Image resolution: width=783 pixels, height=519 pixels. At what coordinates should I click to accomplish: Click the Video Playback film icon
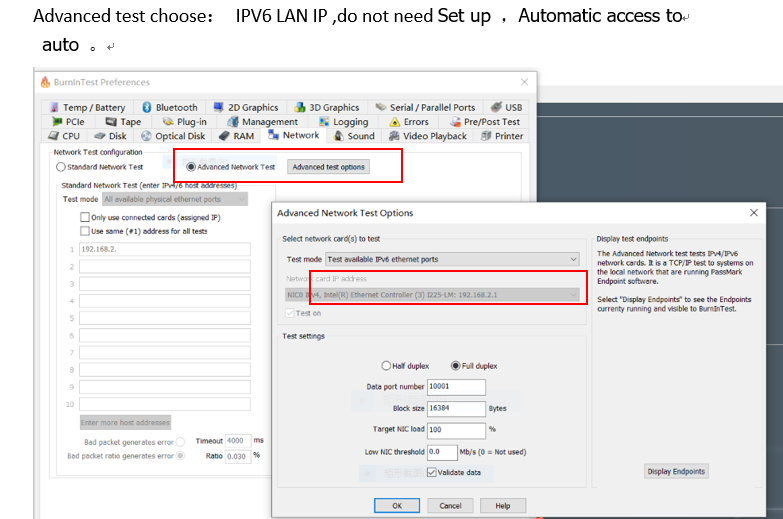tap(394, 136)
